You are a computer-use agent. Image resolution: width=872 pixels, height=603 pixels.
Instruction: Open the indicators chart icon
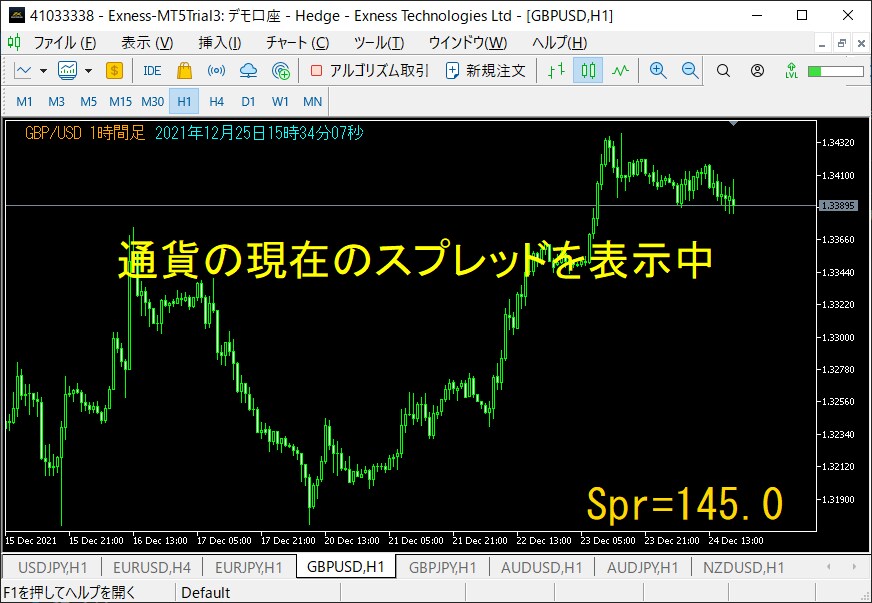tap(67, 71)
